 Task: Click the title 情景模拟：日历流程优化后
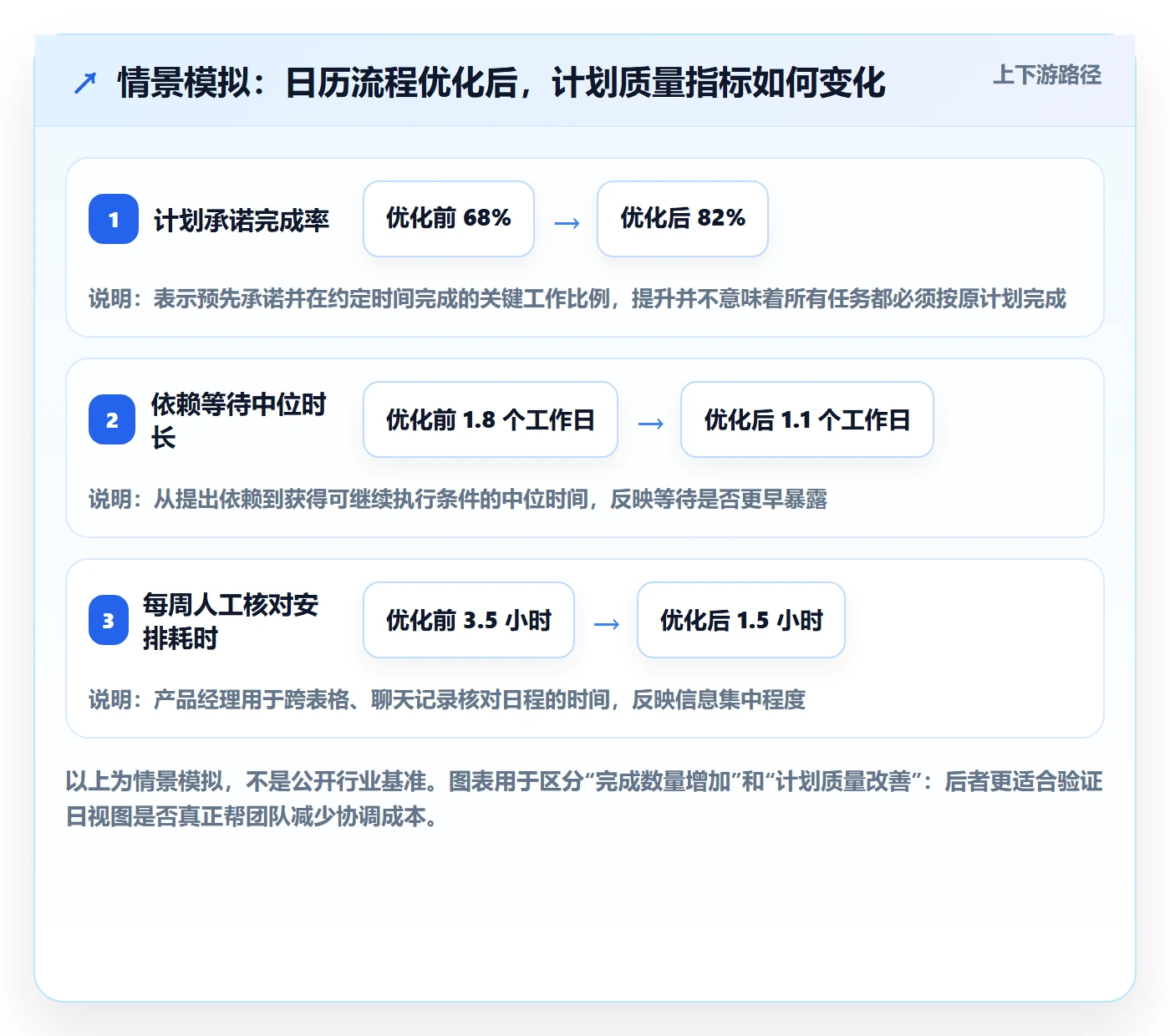[x=501, y=83]
